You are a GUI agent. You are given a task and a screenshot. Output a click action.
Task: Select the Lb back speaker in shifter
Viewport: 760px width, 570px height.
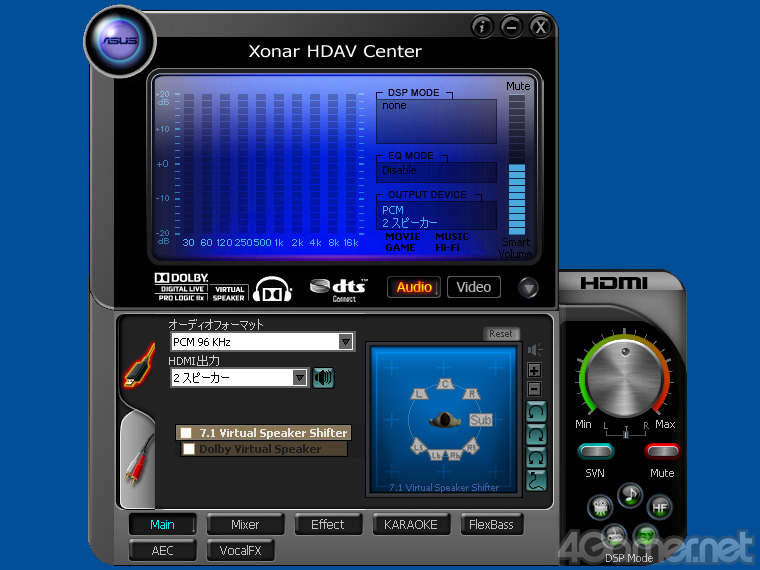[x=437, y=455]
